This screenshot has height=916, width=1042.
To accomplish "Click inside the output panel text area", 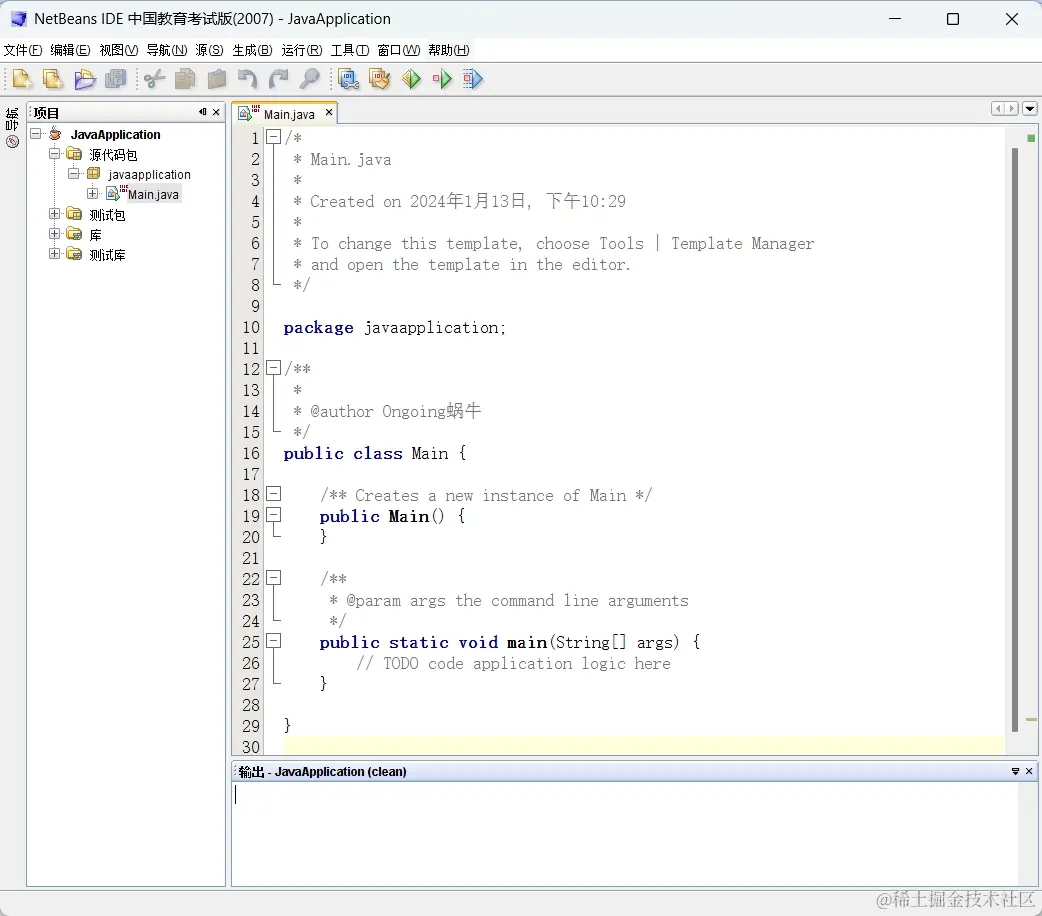I will click(625, 833).
